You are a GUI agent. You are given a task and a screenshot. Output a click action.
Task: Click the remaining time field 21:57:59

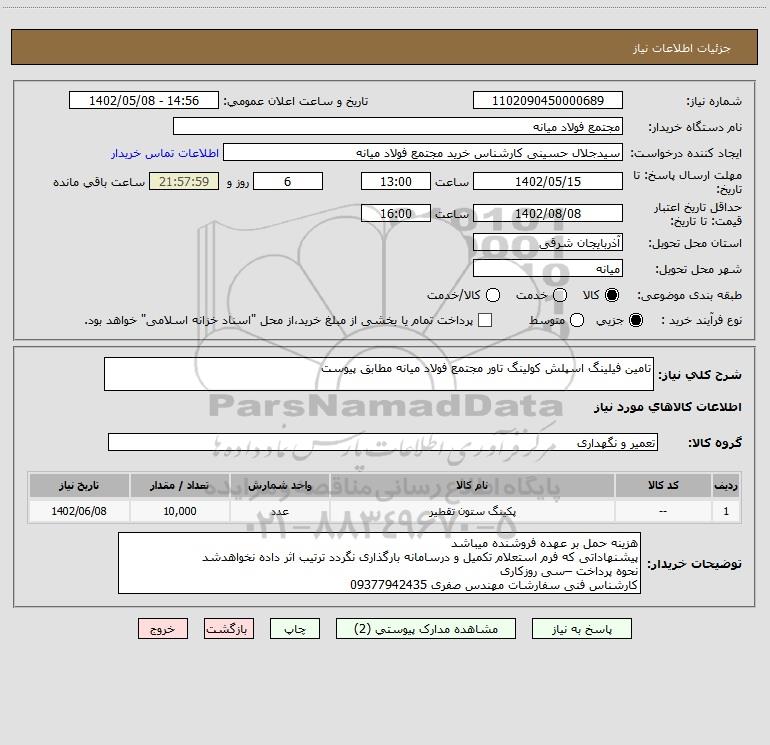tap(184, 181)
